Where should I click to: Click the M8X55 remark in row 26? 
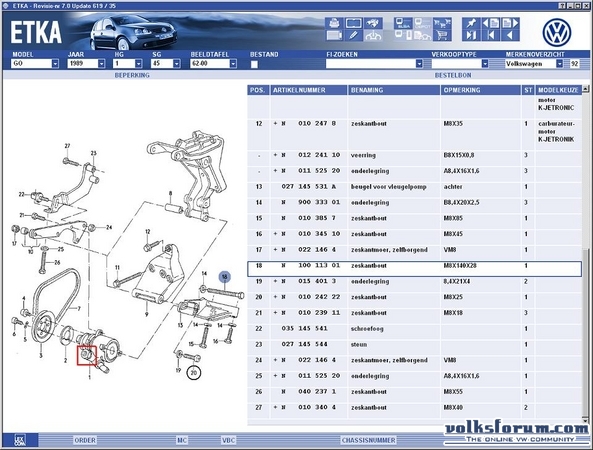pos(453,392)
